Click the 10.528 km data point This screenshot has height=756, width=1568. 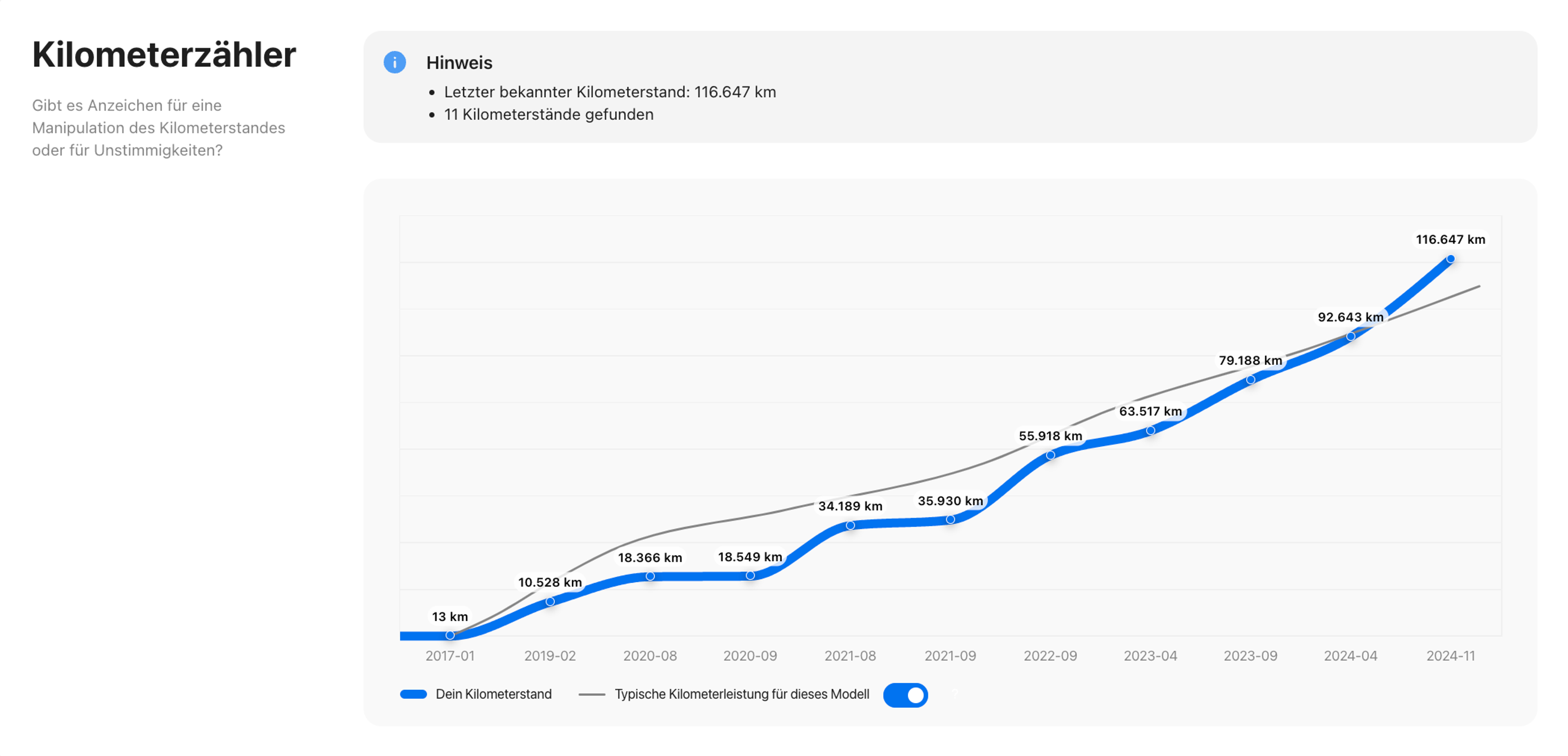(550, 602)
